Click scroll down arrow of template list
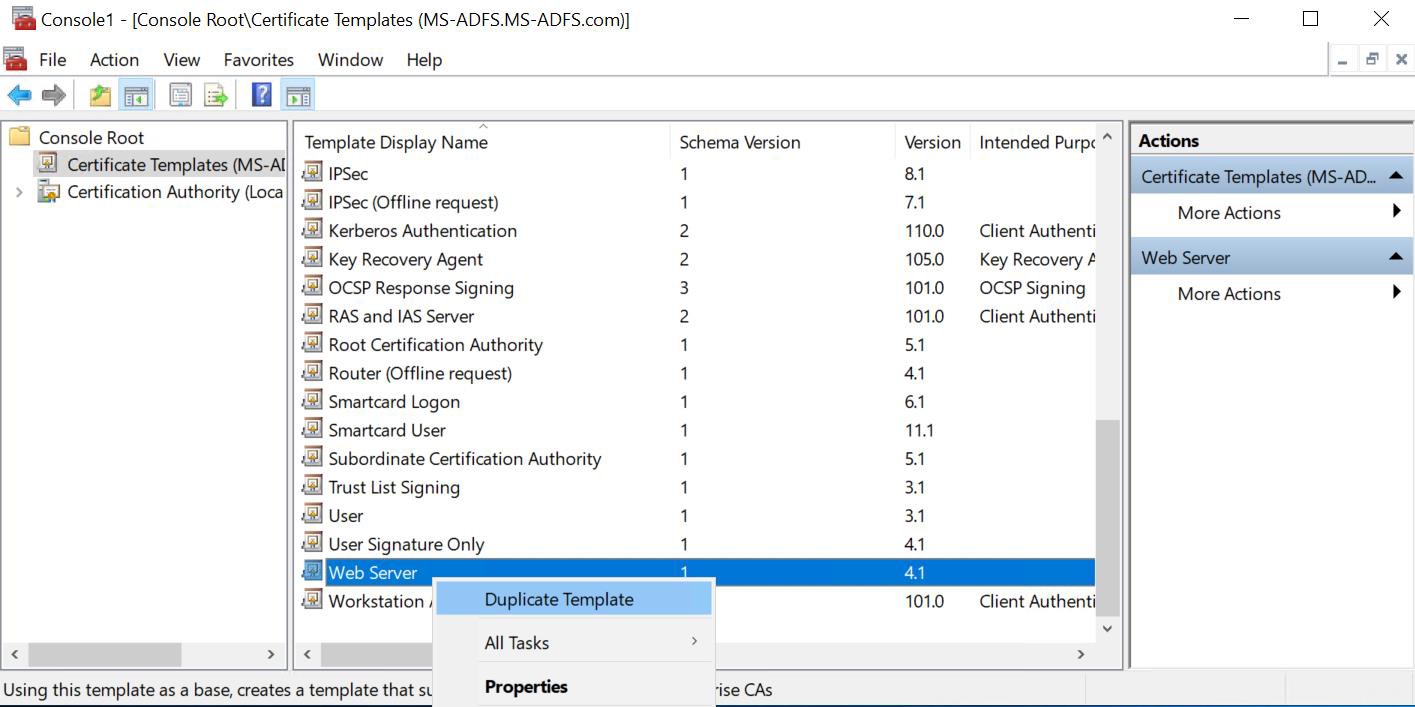The height and width of the screenshot is (707, 1415). 1107,629
